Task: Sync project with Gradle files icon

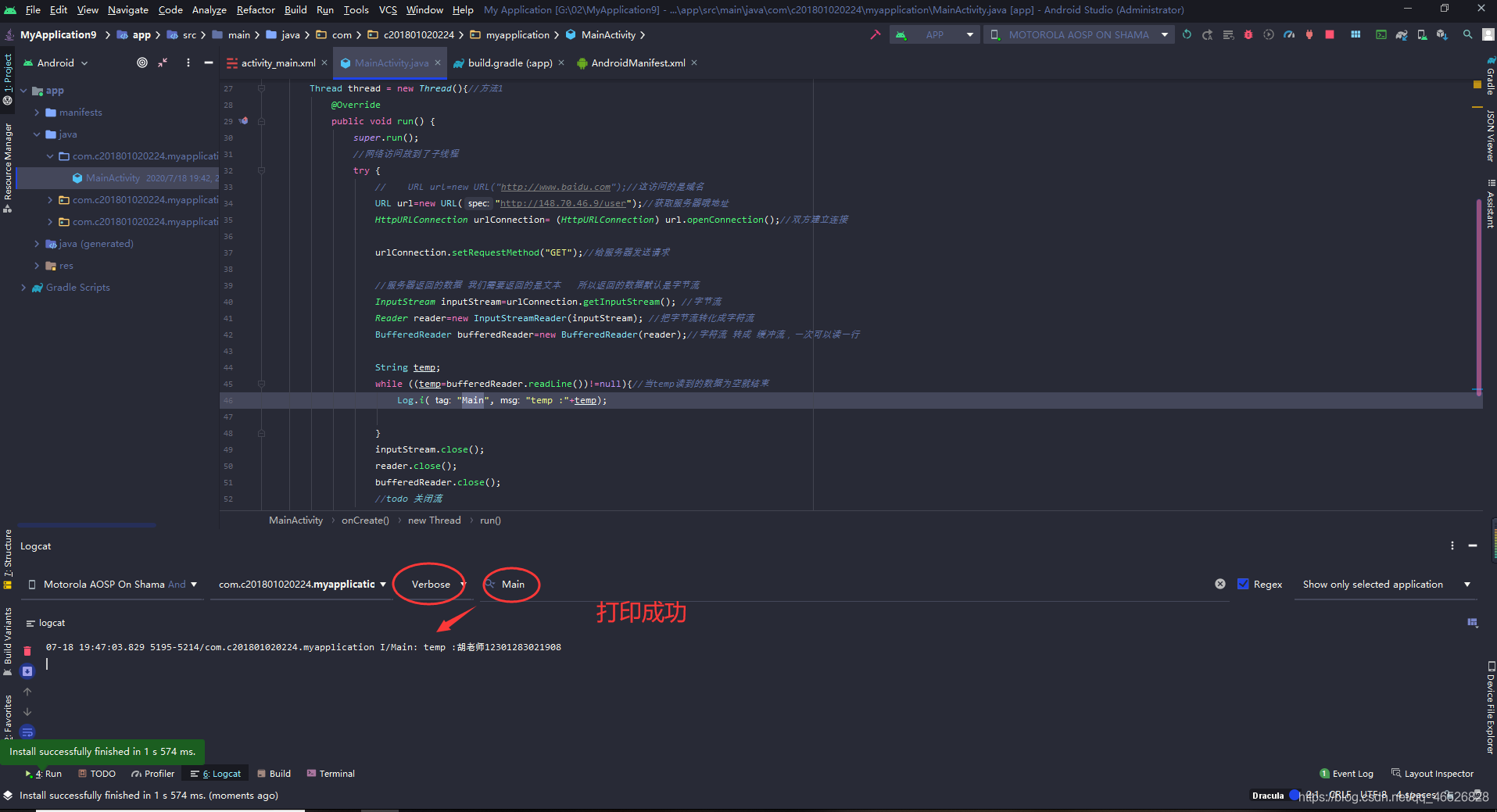Action: point(1402,34)
